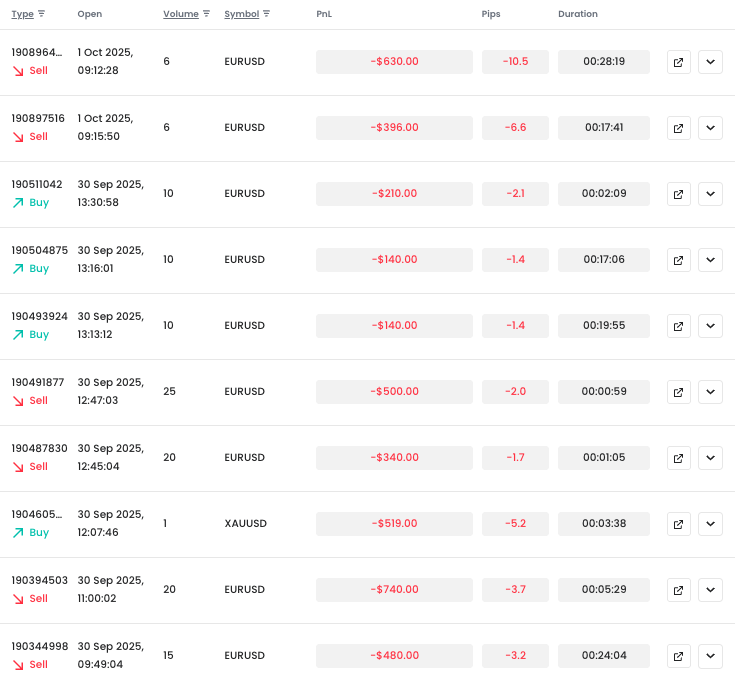This screenshot has width=735, height=685.
Task: Sort by the Type column header
Action: point(22,15)
